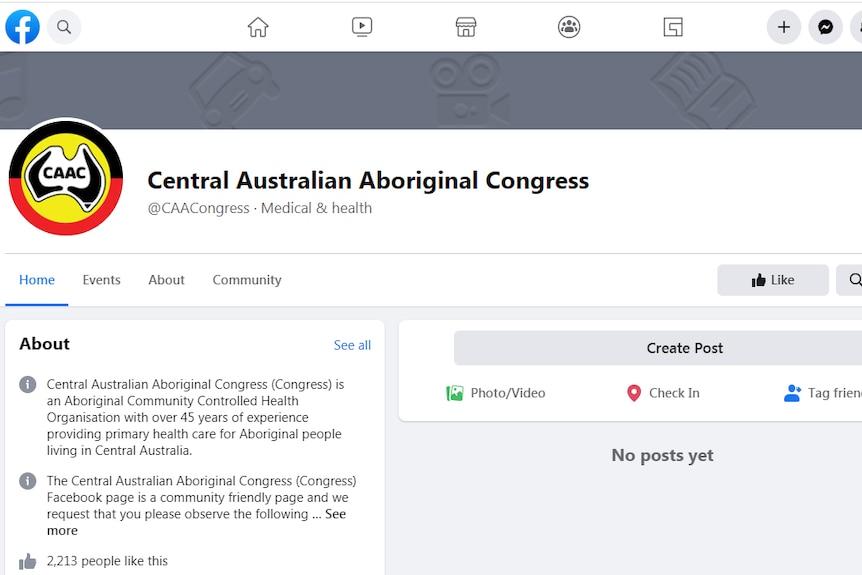Click the gray cover photo banner

tap(431, 91)
